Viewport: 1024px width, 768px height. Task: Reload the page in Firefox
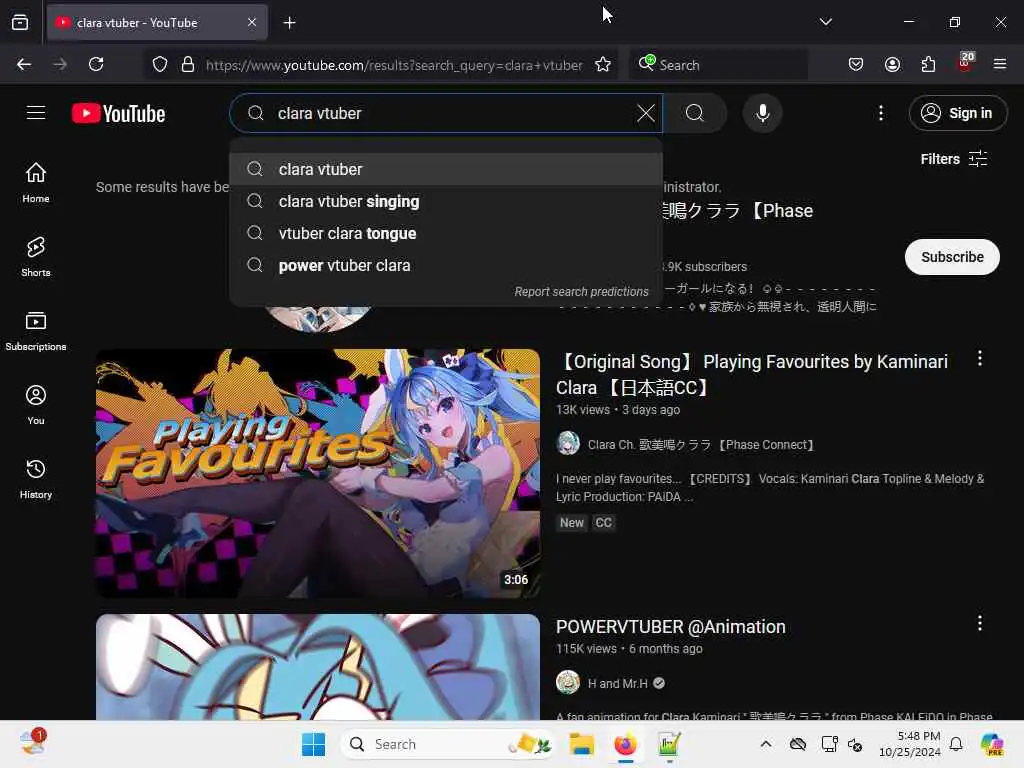96,64
